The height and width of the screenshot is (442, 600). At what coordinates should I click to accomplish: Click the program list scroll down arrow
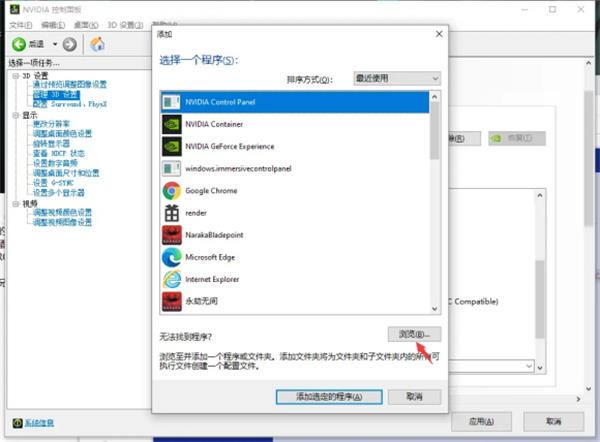434,309
